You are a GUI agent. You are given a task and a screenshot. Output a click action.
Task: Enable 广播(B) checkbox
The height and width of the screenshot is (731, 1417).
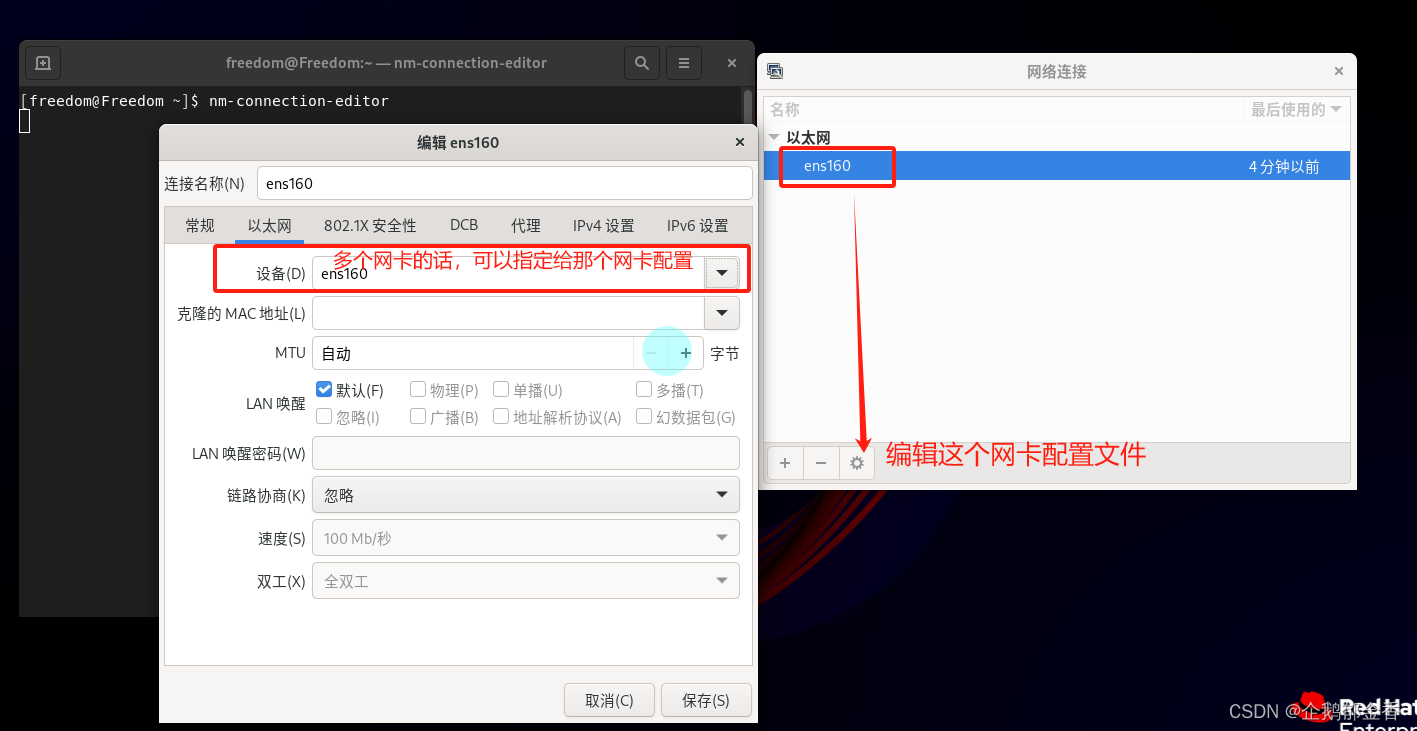tap(418, 416)
